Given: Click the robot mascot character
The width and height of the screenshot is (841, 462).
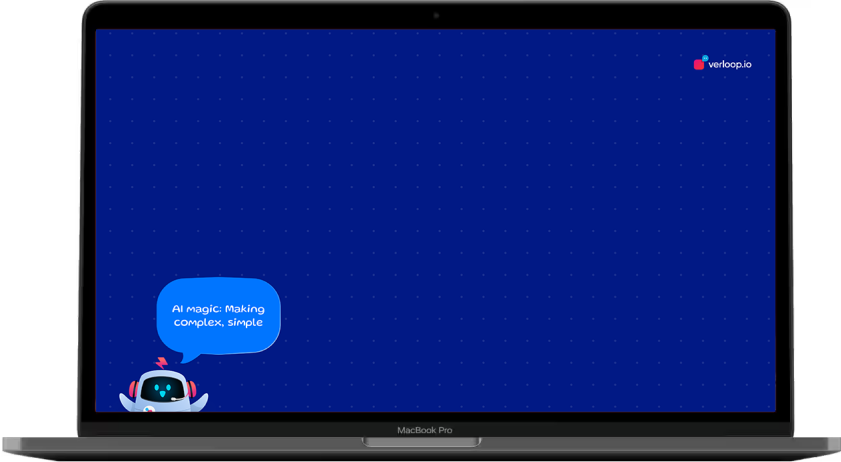Looking at the screenshot, I should [163, 385].
